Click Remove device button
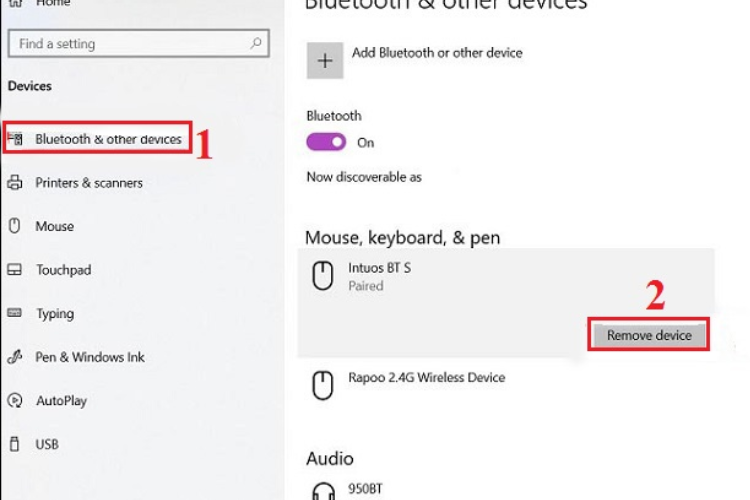 (649, 335)
